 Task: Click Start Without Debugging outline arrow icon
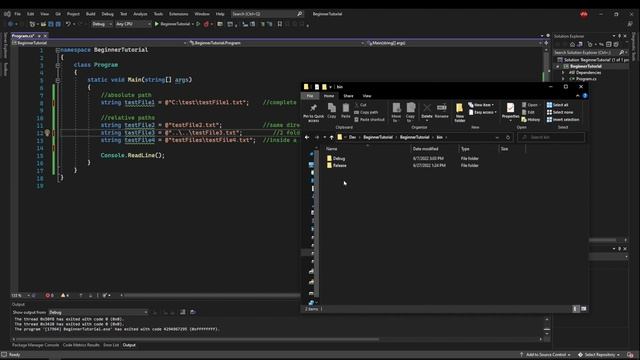(x=198, y=24)
